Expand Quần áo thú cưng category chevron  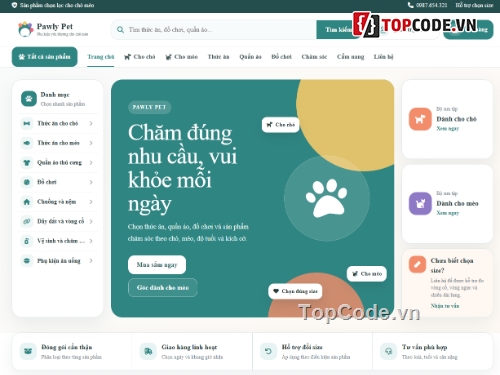tap(91, 163)
